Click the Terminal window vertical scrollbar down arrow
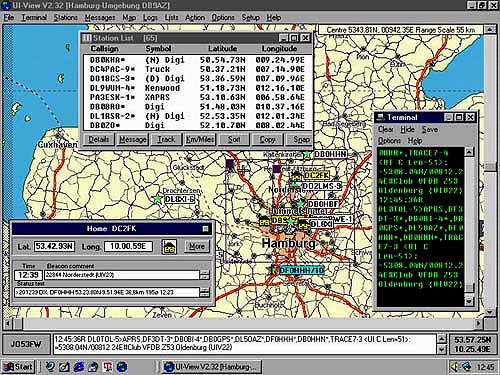This screenshot has width=500, height=375. (469, 301)
